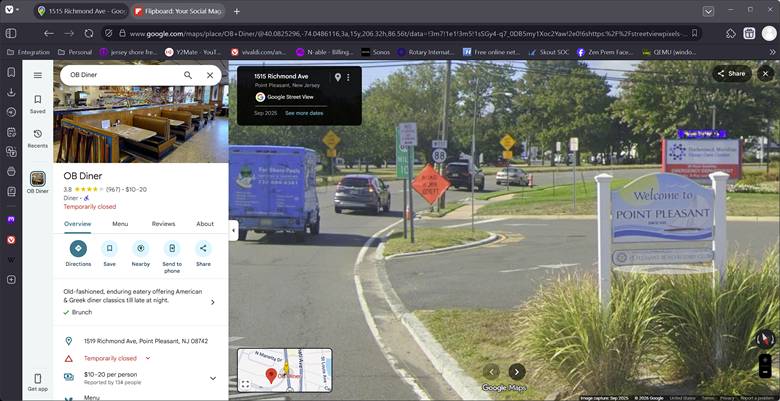Open Street View three-dot options menu
780x401 pixels.
[x=349, y=77]
